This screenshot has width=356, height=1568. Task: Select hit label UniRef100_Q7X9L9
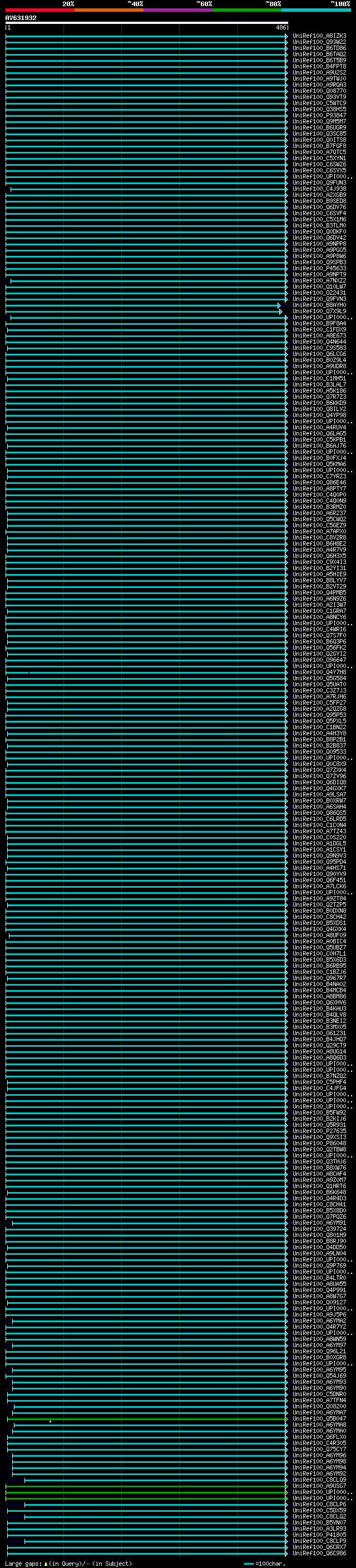[319, 311]
